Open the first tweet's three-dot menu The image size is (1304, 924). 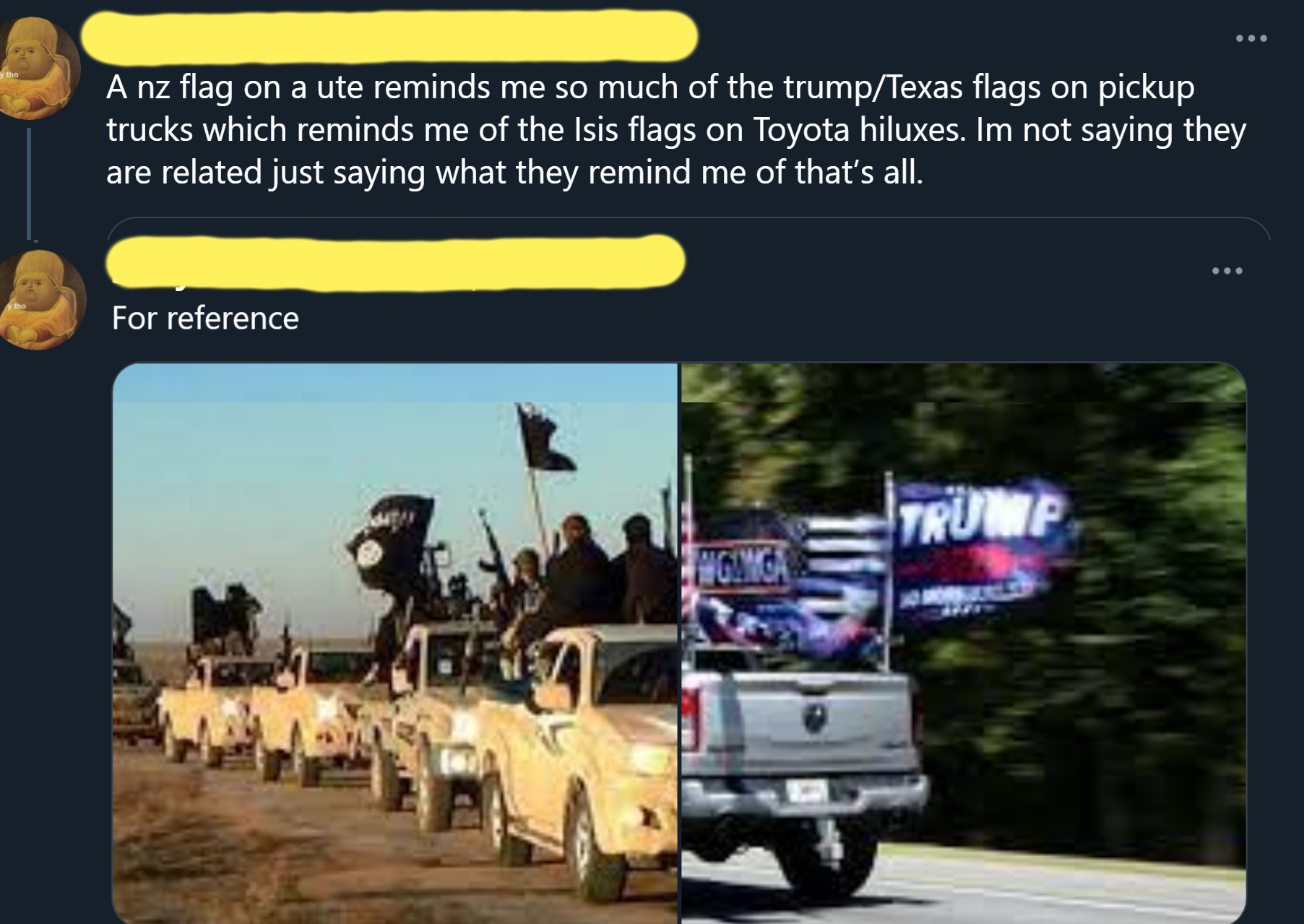pos(1251,38)
